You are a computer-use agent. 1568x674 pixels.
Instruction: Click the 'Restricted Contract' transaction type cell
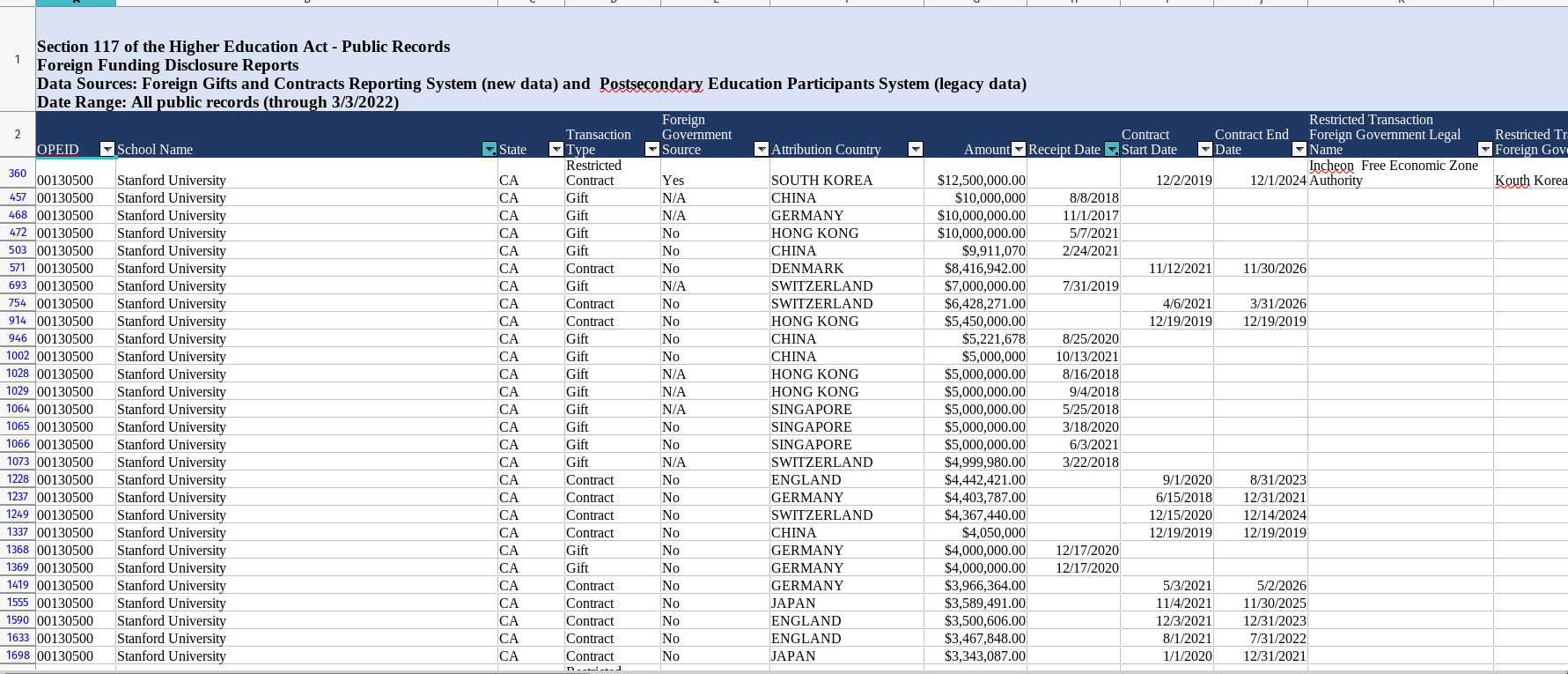pyautogui.click(x=612, y=174)
